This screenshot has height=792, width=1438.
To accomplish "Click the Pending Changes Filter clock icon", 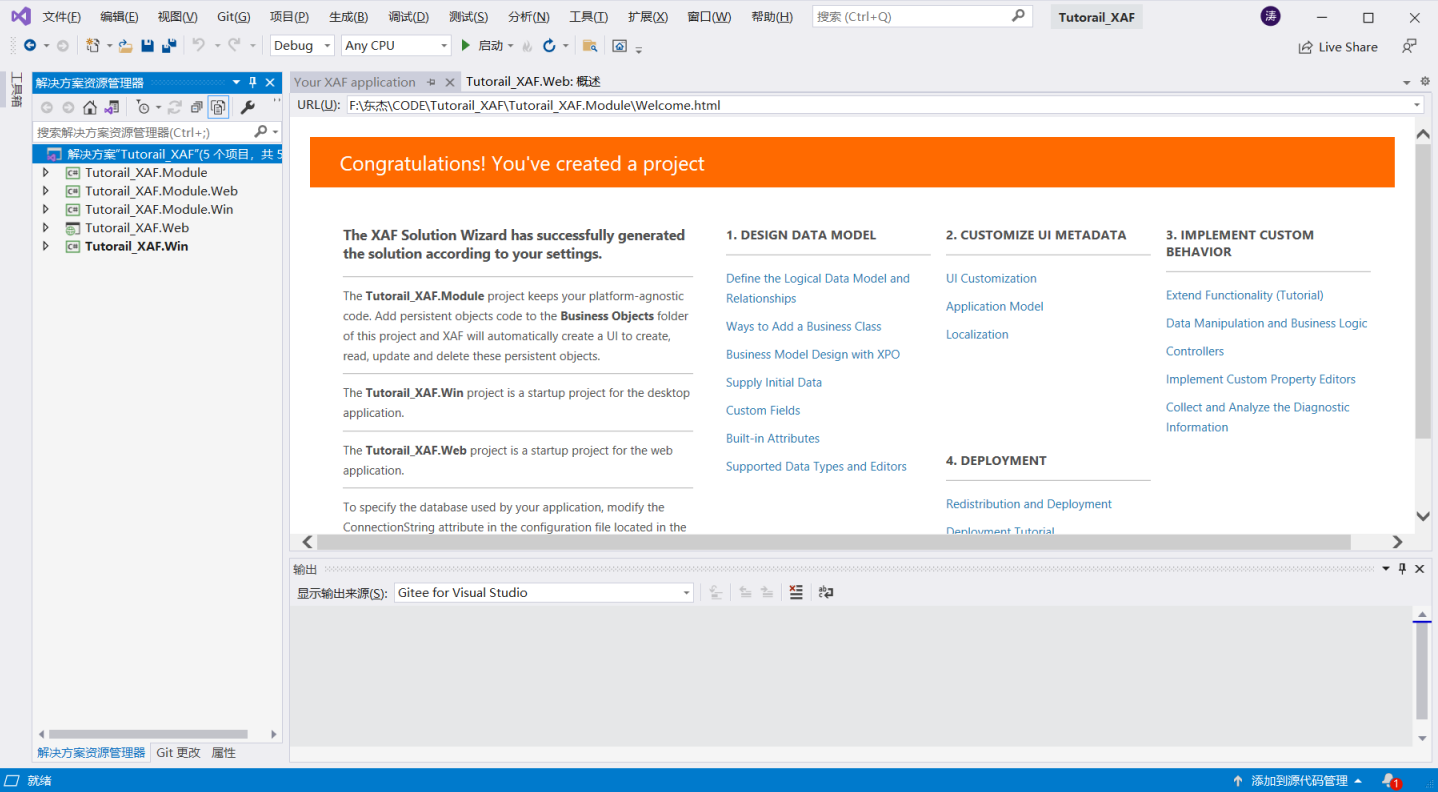I will (143, 107).
